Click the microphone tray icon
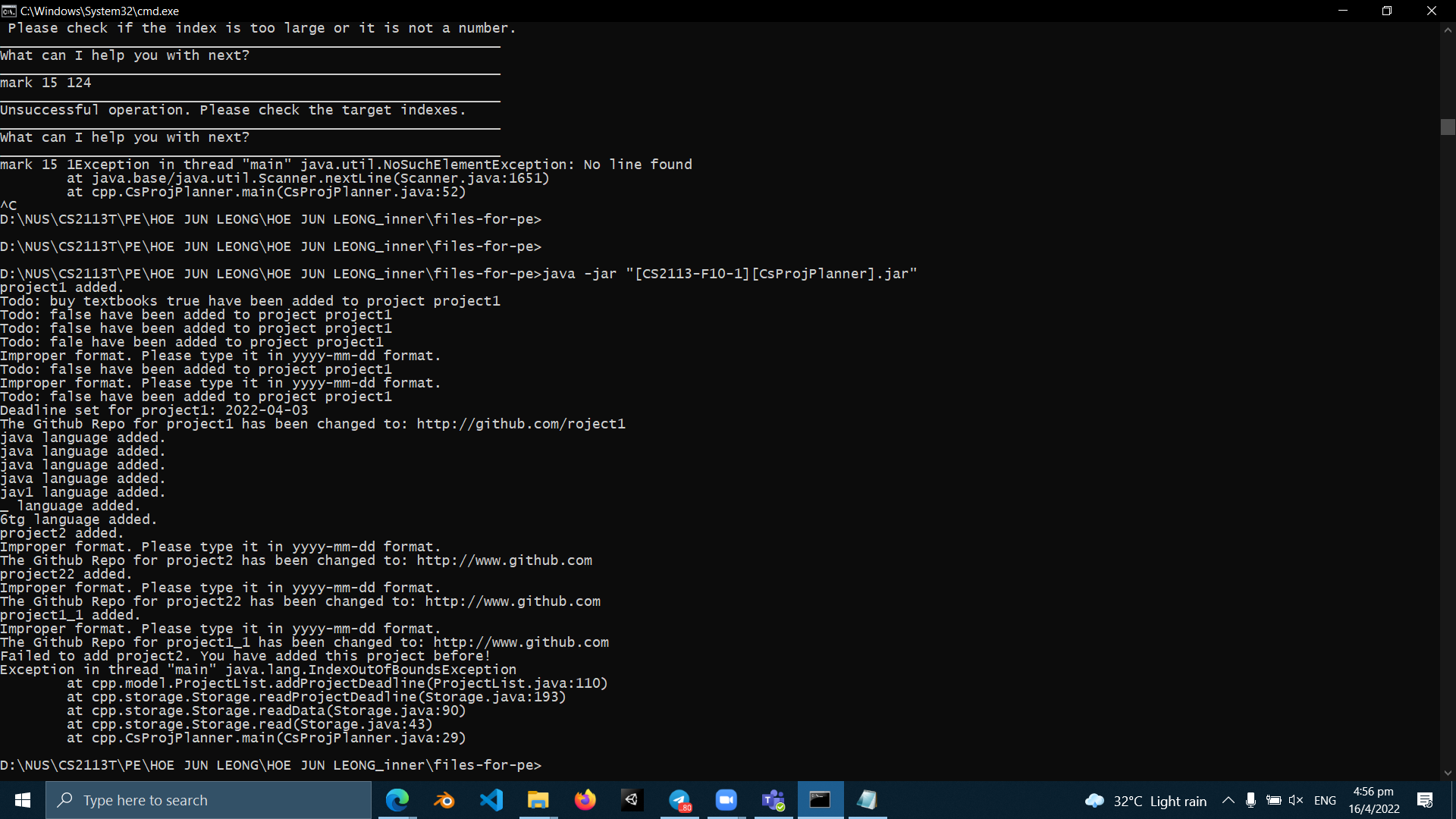Image resolution: width=1456 pixels, height=819 pixels. click(x=1250, y=801)
